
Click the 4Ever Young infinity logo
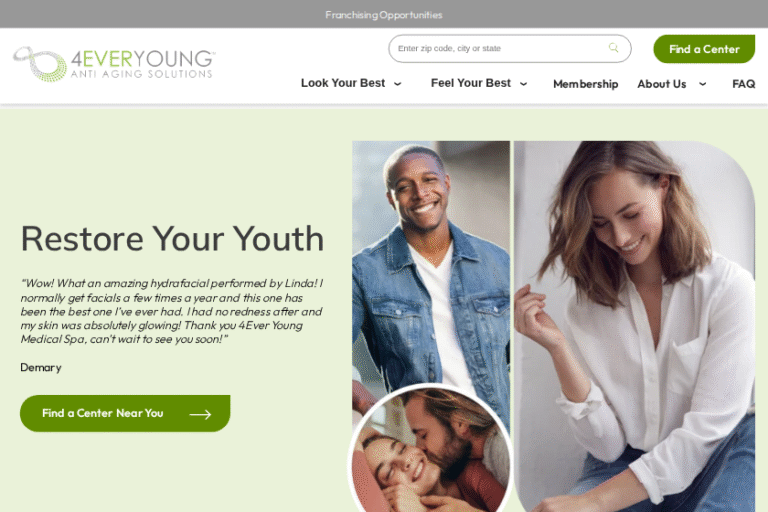pos(40,64)
